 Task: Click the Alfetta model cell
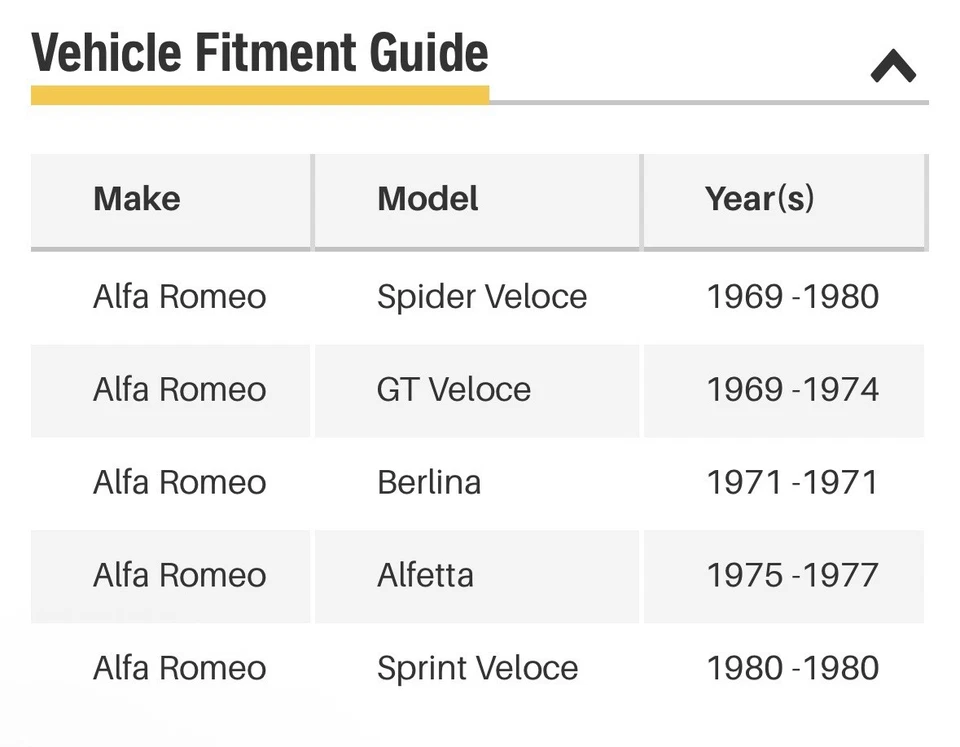click(x=425, y=576)
